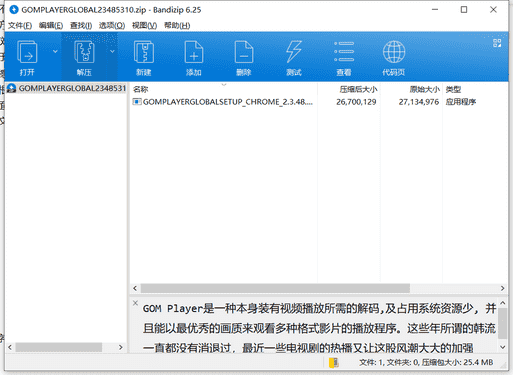Image resolution: width=513 pixels, height=375 pixels.
Task: Maximize the Bandizip window
Action: pos(464,10)
